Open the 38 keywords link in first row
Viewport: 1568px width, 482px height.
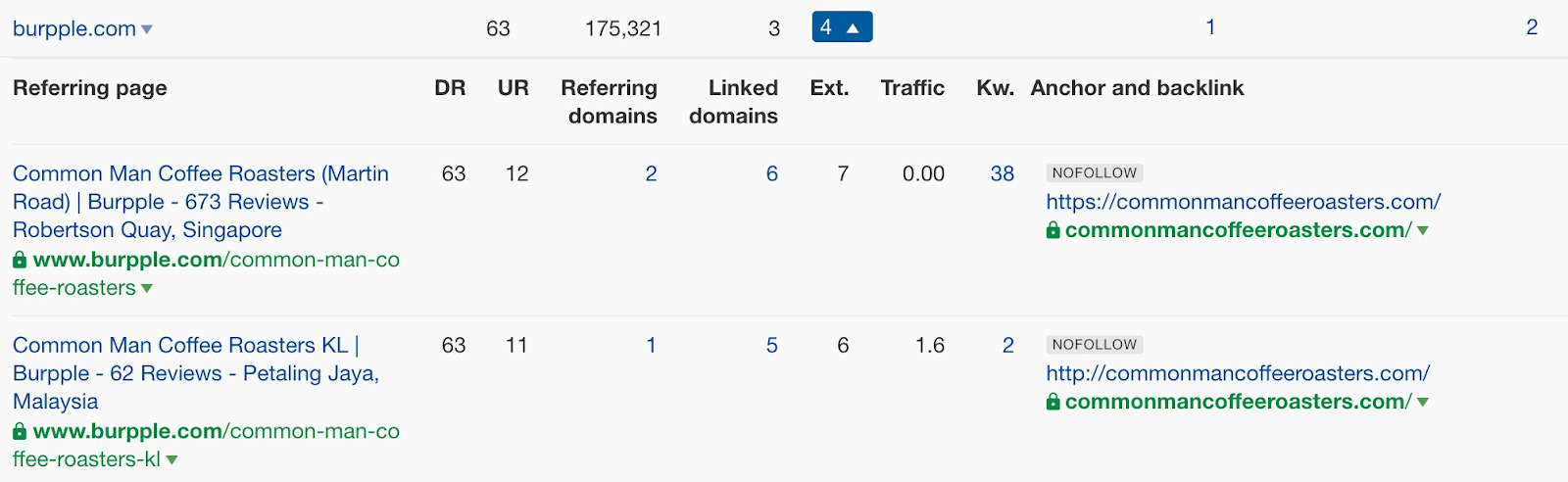pos(1002,173)
